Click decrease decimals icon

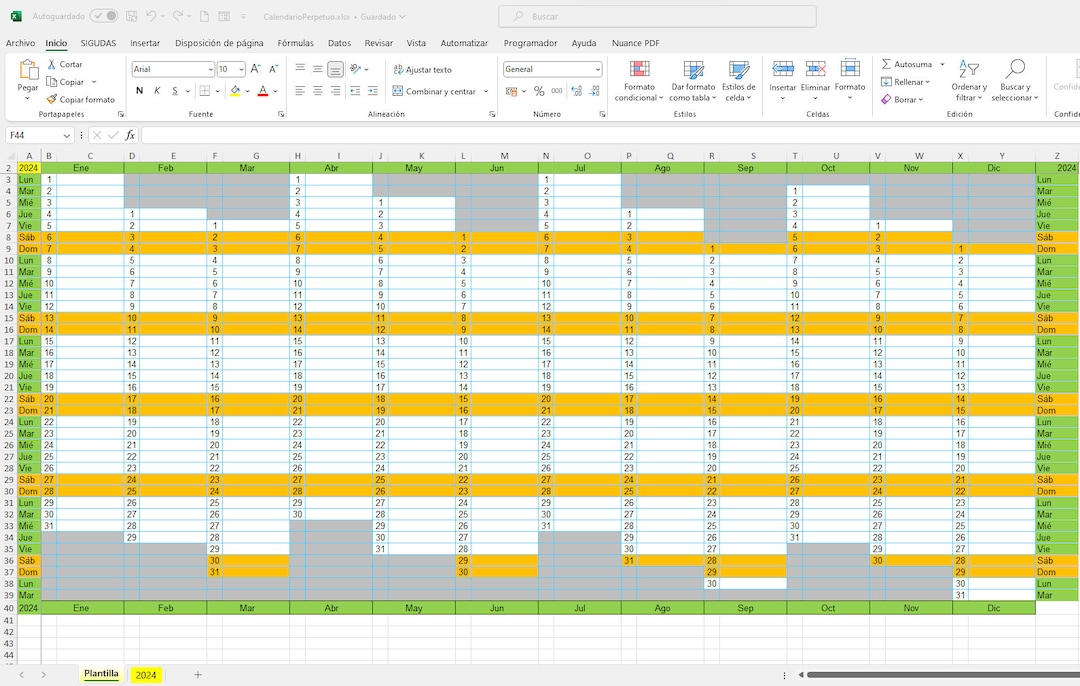(x=595, y=91)
